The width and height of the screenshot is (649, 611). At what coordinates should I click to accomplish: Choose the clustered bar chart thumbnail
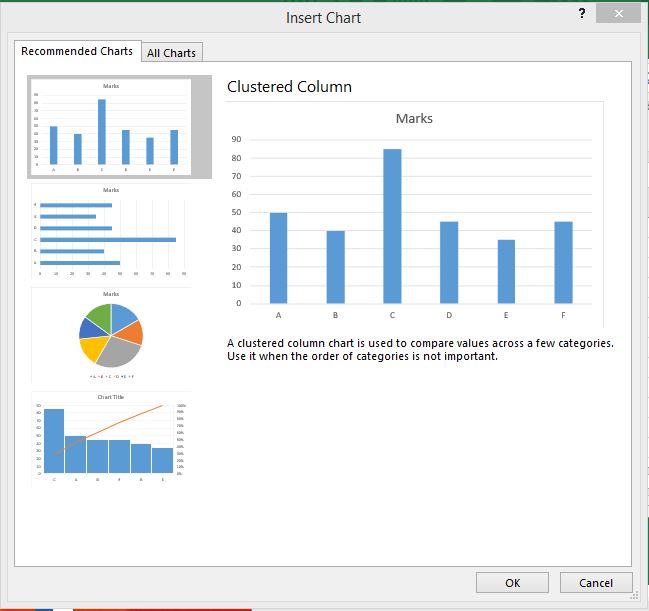[x=111, y=231]
